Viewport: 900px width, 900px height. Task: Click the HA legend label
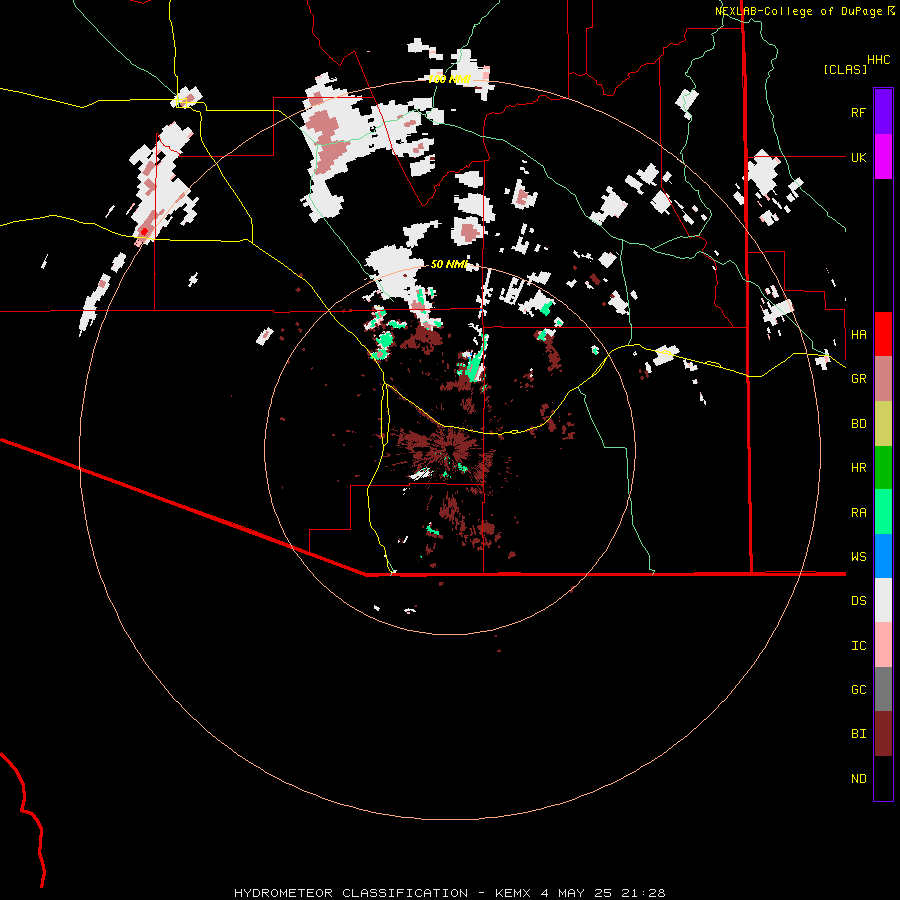pyautogui.click(x=858, y=335)
